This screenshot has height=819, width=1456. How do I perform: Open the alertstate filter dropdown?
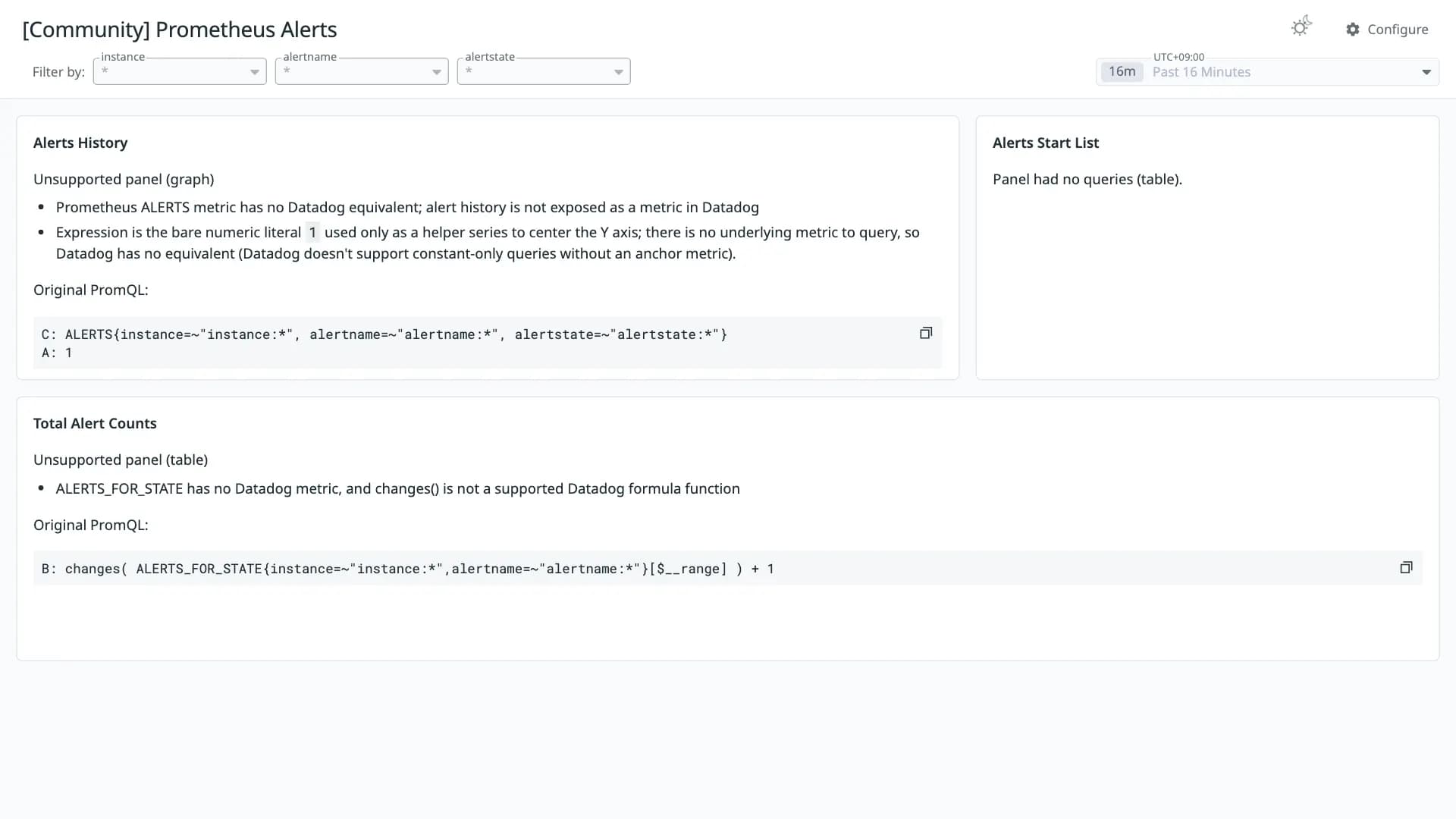point(544,71)
